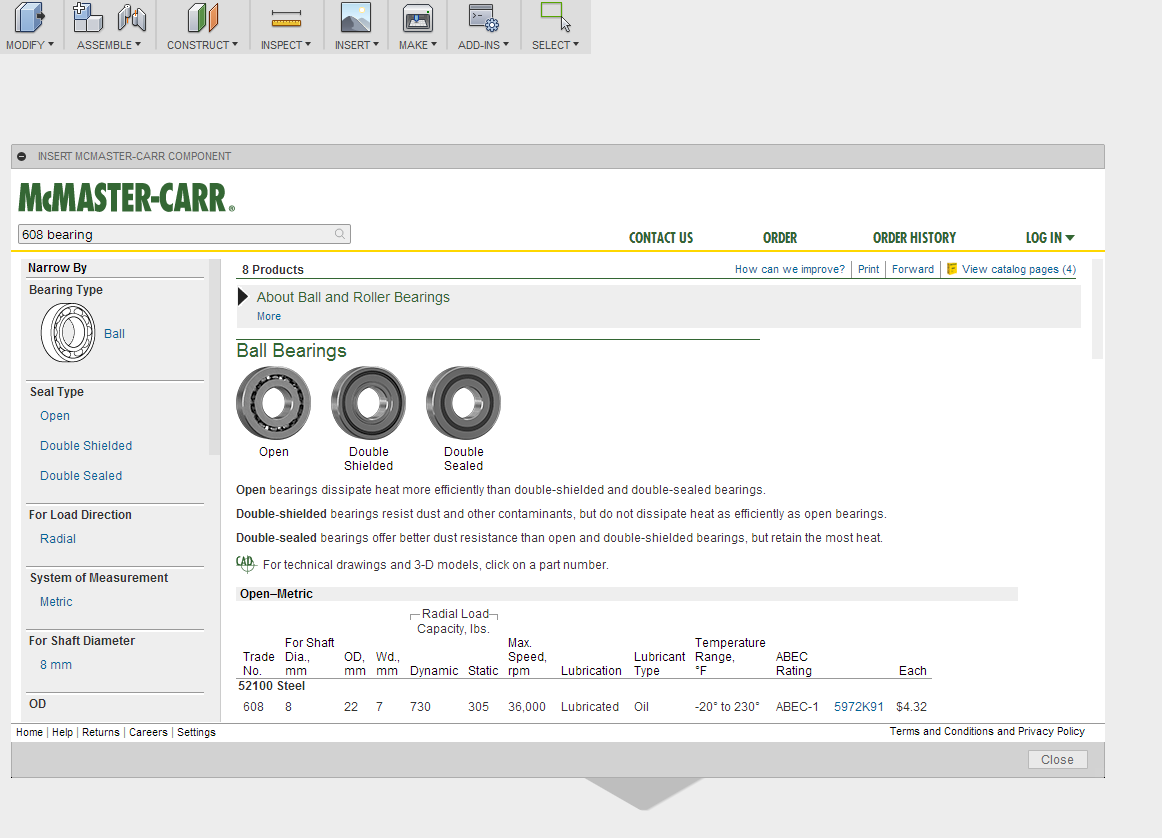Click the Insert image icon
Viewport: 1162px width, 838px height.
click(356, 18)
